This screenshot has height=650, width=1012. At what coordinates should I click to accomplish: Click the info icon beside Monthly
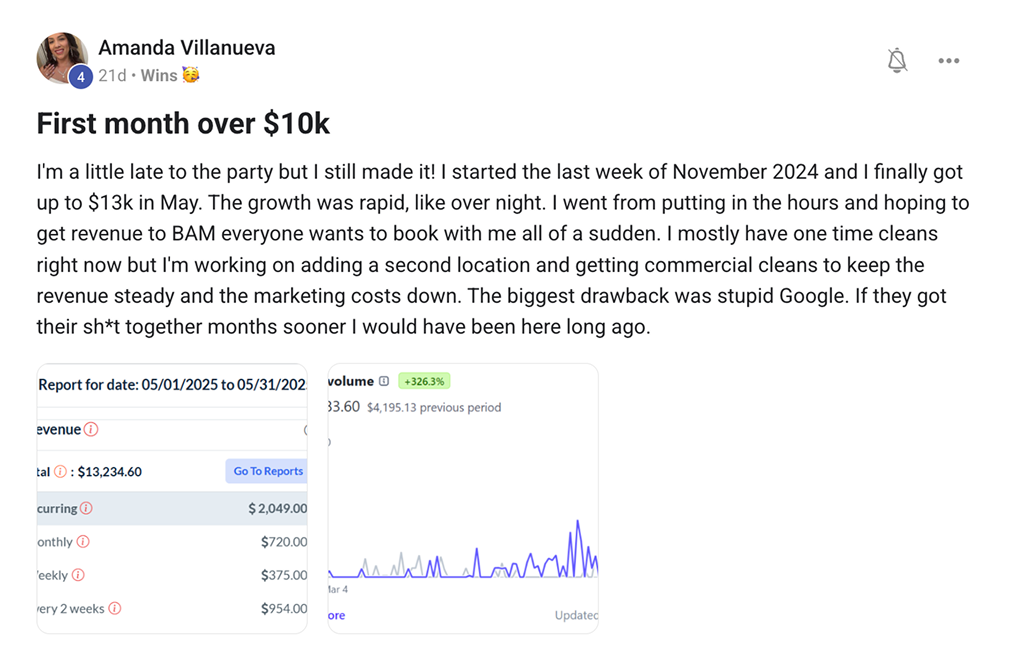click(x=83, y=541)
